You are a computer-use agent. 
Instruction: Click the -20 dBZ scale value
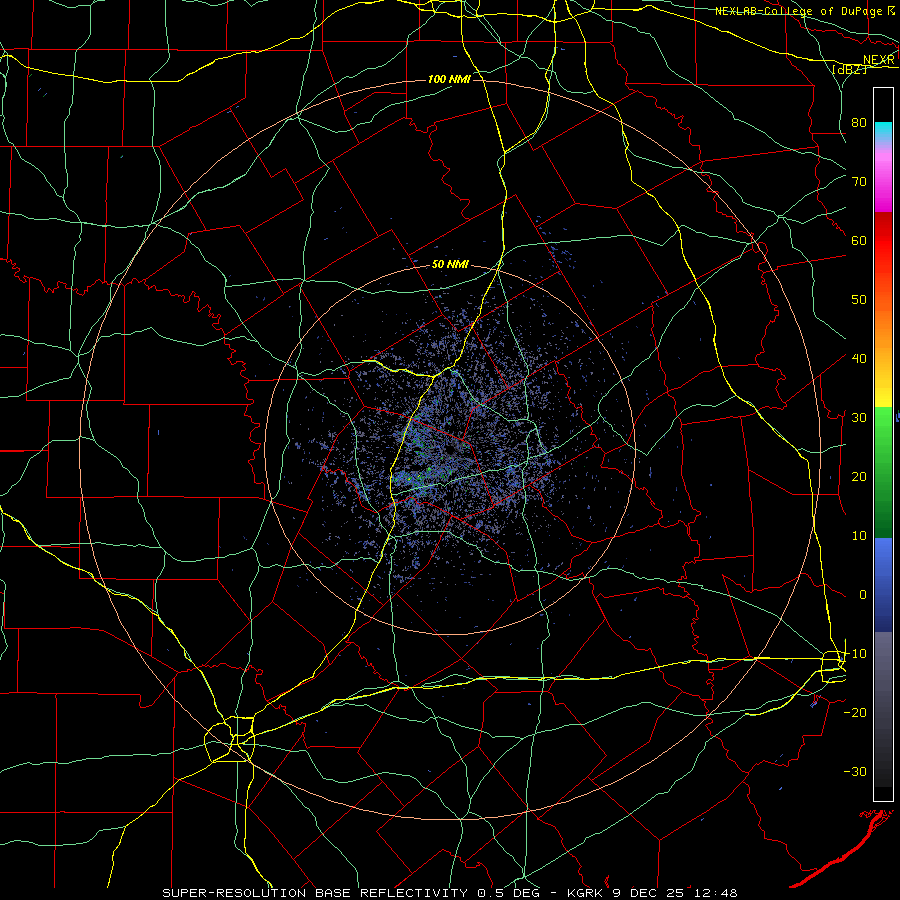(855, 712)
